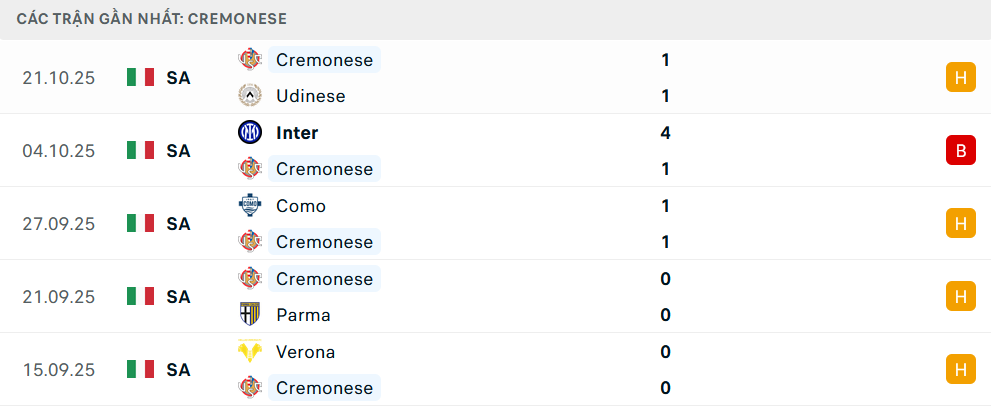This screenshot has width=991, height=408.
Task: Click the Verona club logo
Action: 249,352
